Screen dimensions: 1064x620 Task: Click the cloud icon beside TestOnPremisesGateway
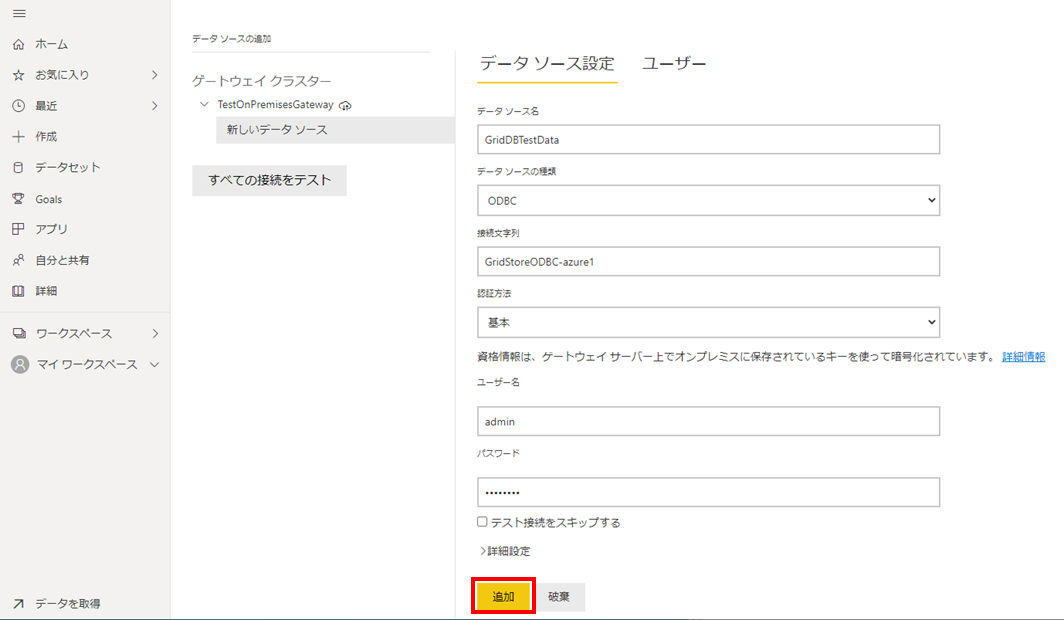pos(345,105)
